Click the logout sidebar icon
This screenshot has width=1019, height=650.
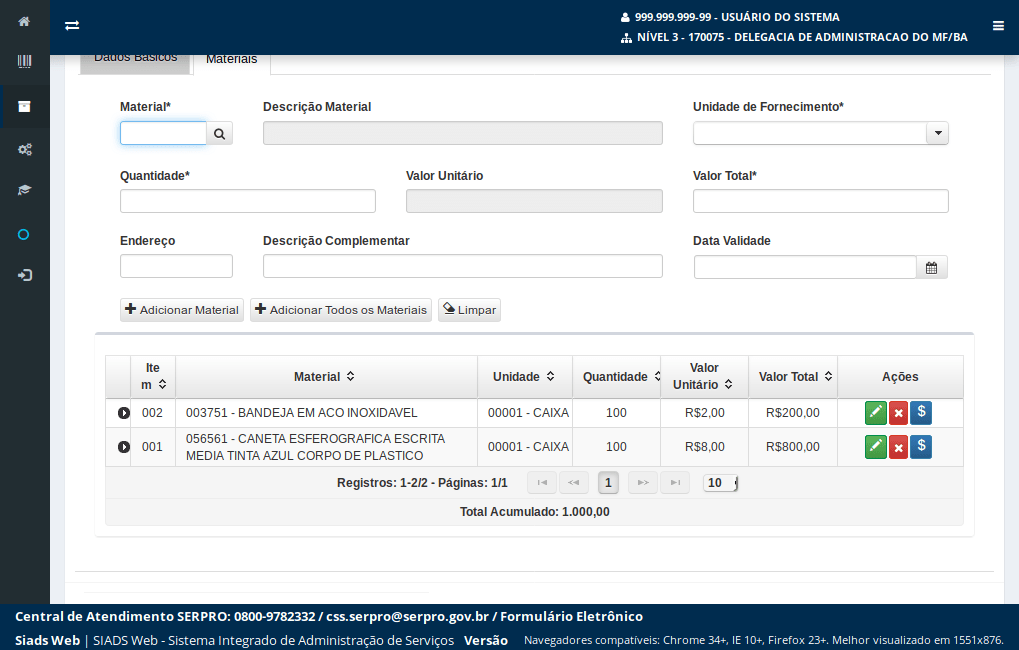click(24, 276)
